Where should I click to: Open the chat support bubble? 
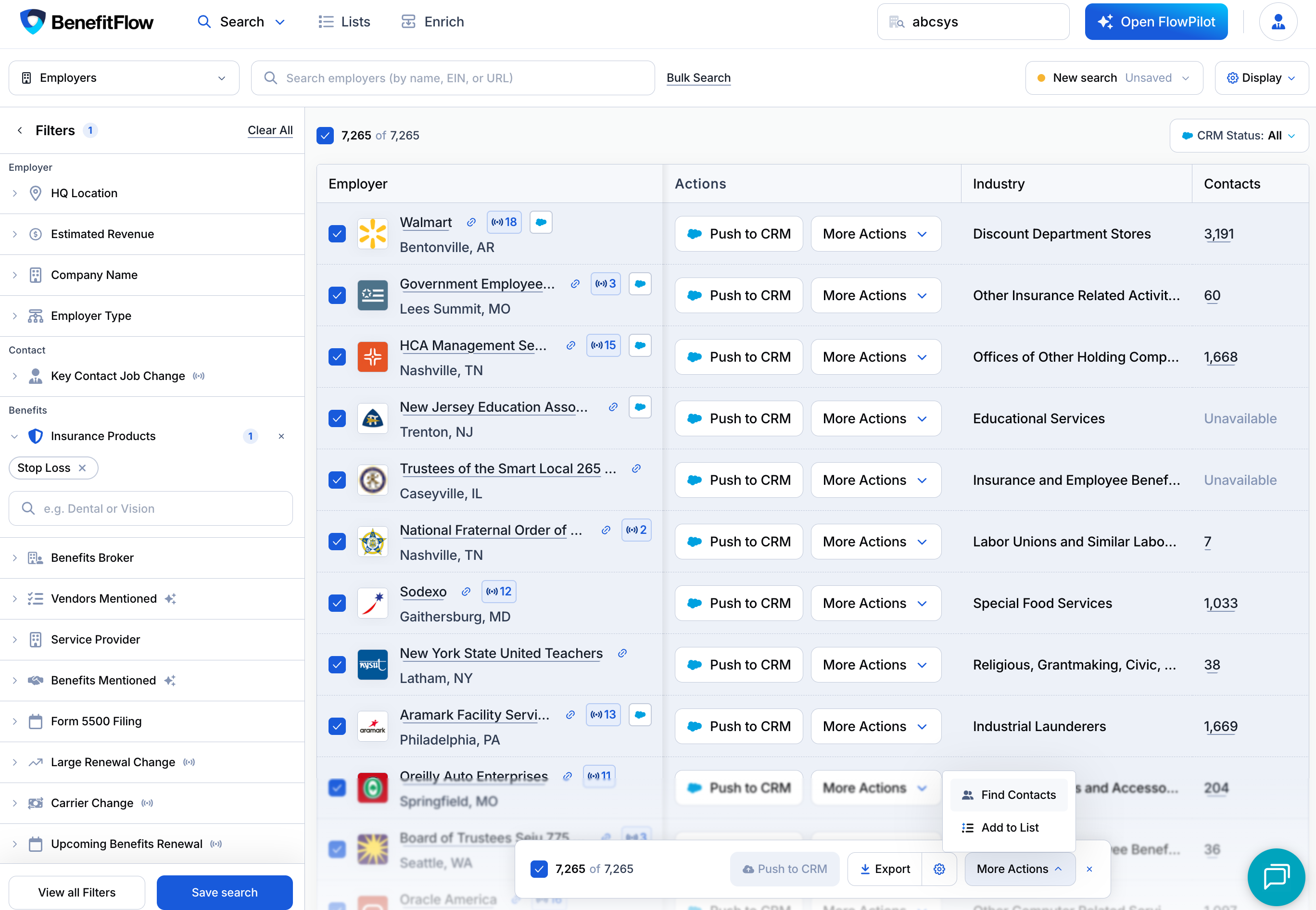(x=1276, y=876)
